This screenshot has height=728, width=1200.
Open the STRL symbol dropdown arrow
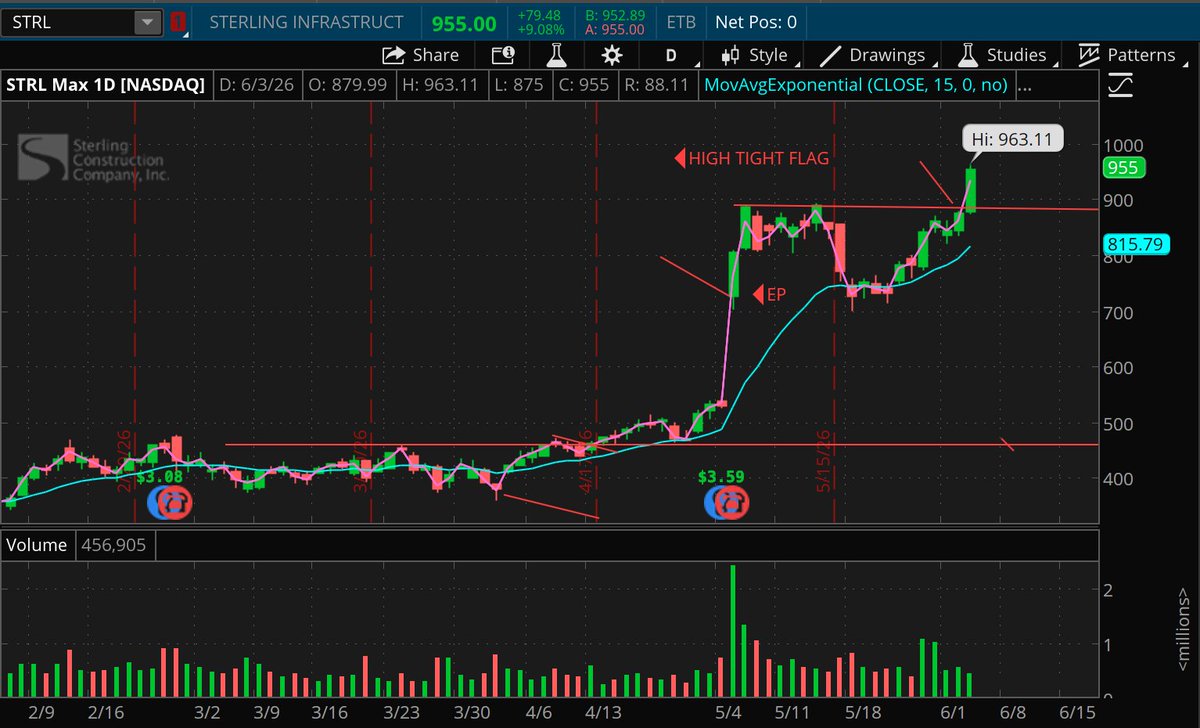click(147, 21)
